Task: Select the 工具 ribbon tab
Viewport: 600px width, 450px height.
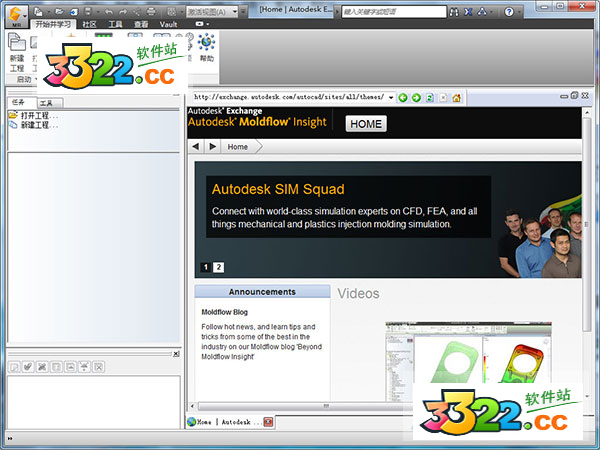Action: point(115,24)
